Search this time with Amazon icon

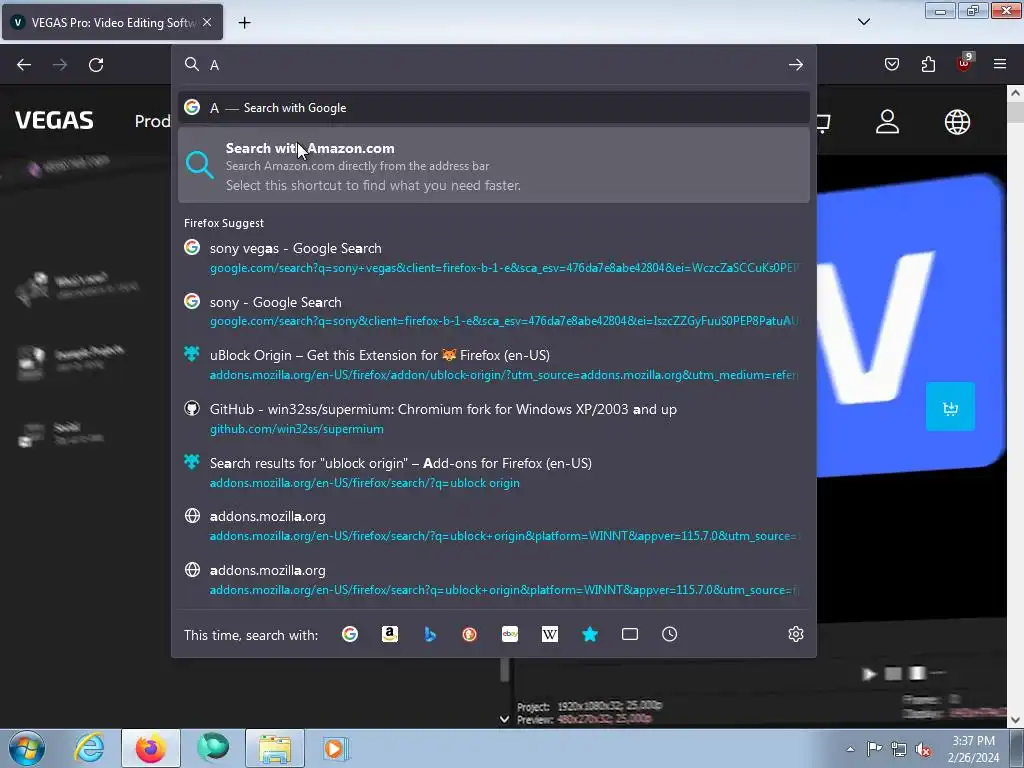tap(390, 634)
